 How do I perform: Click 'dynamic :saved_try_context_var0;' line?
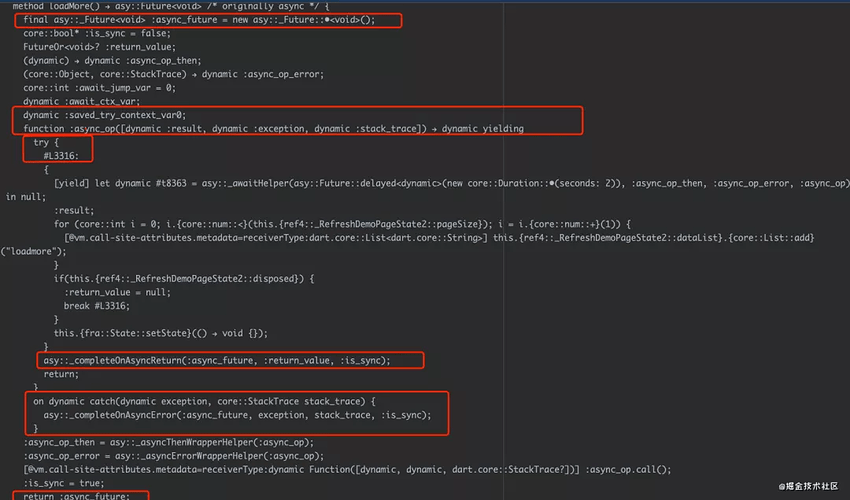[x=104, y=115]
